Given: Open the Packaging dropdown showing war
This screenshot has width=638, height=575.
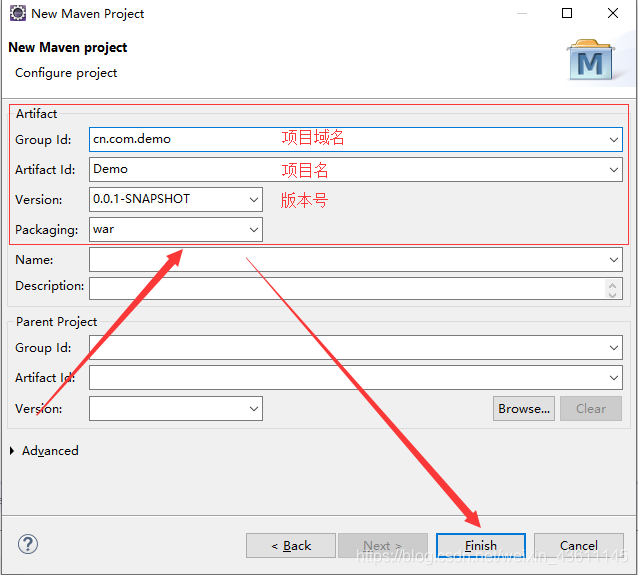Looking at the screenshot, I should [x=254, y=230].
